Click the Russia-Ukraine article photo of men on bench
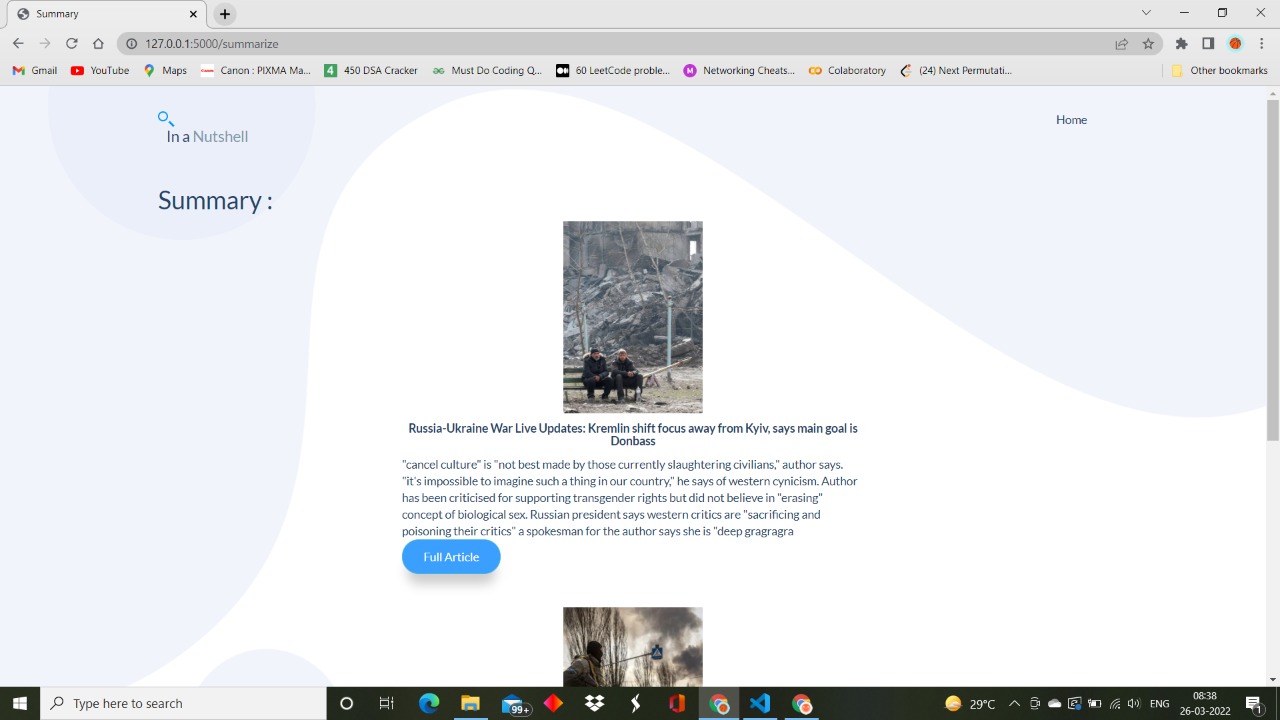Viewport: 1280px width, 720px height. coord(633,317)
